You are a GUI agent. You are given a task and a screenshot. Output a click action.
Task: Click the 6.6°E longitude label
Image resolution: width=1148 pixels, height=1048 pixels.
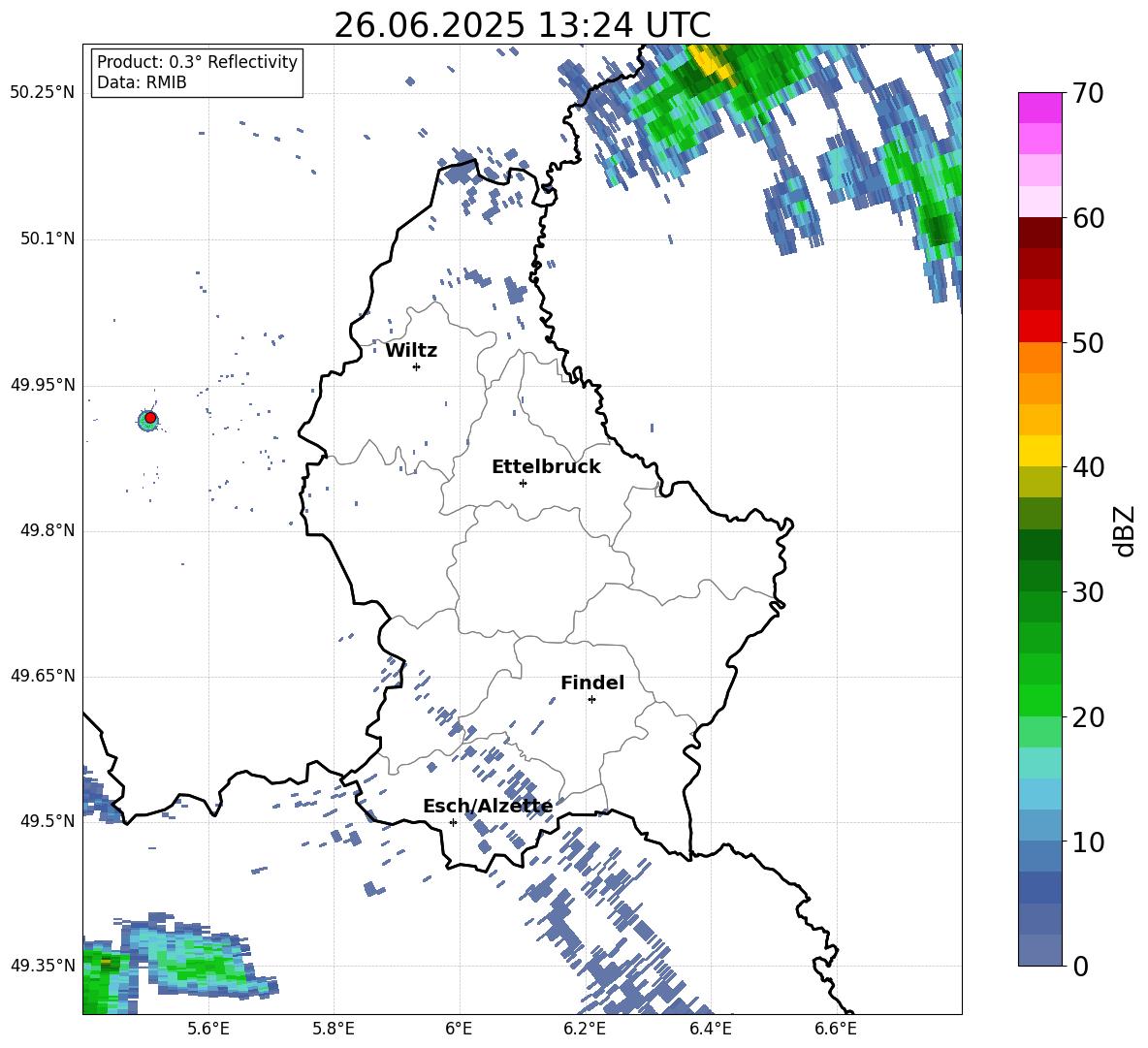[836, 1030]
